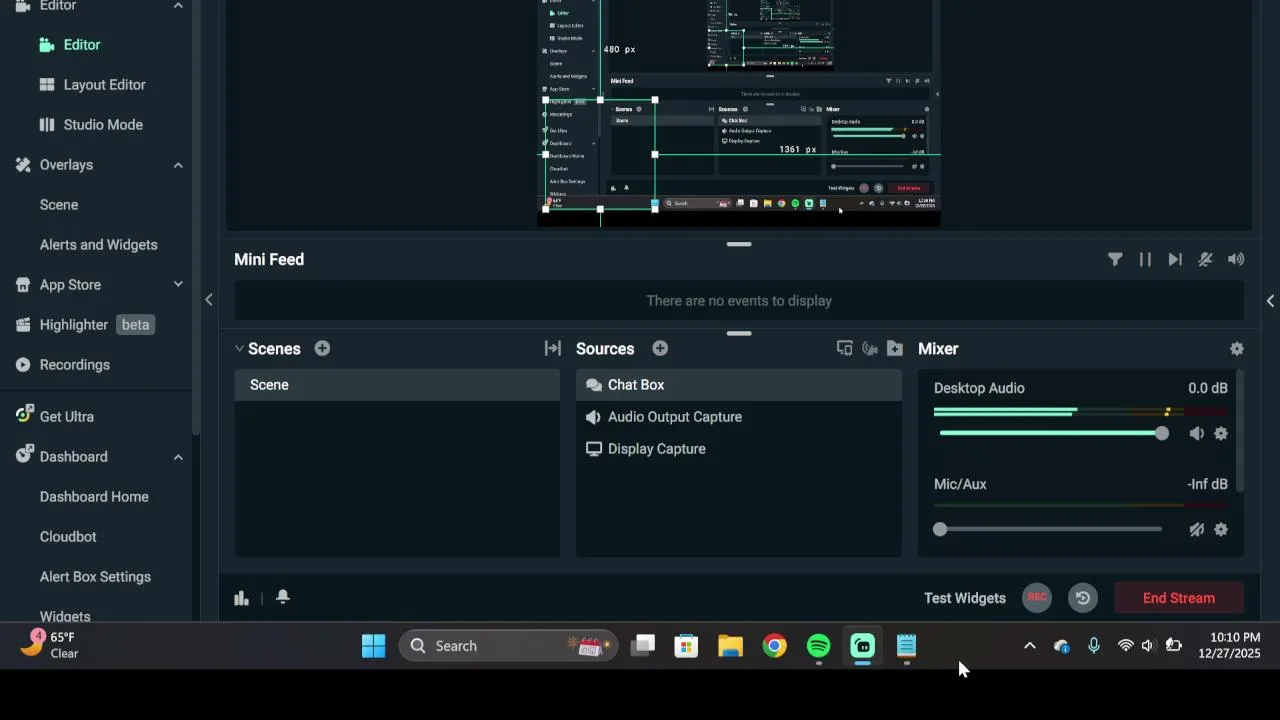This screenshot has width=1280, height=720.
Task: Toggle the REC recording button
Action: click(1037, 598)
